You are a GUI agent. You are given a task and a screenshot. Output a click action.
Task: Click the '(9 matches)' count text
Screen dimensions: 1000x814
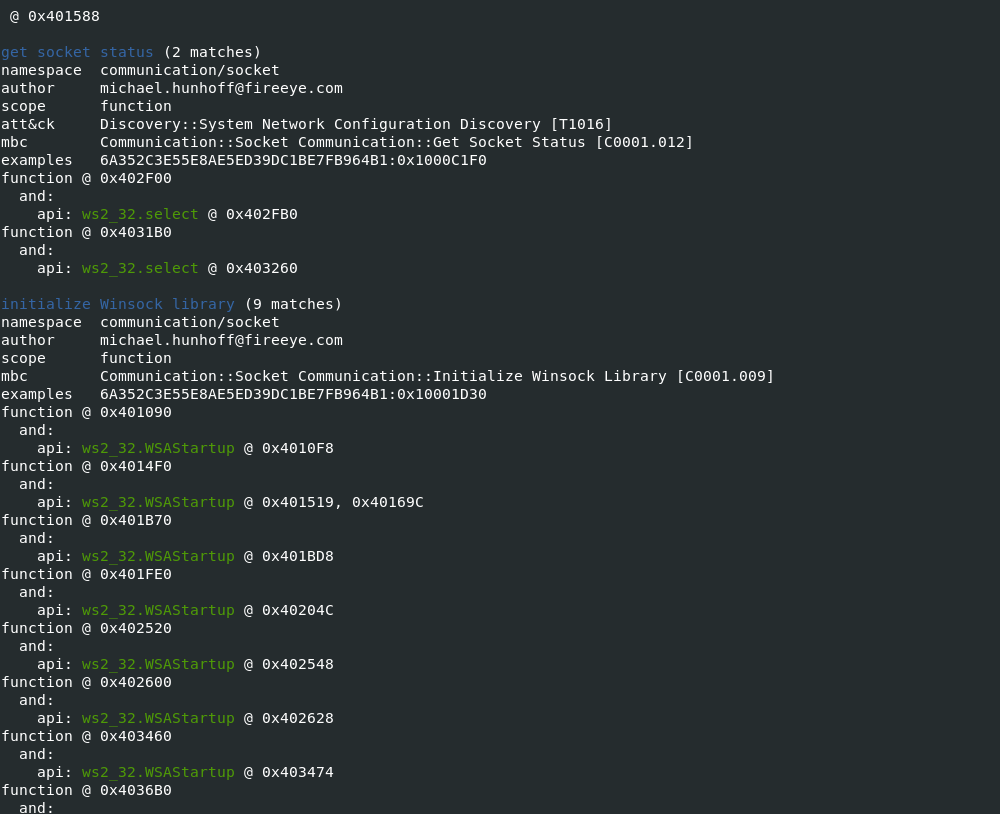[x=293, y=304]
